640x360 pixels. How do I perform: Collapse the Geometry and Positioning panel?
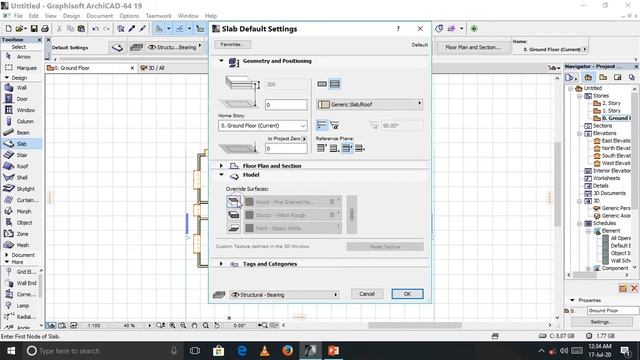tap(221, 61)
